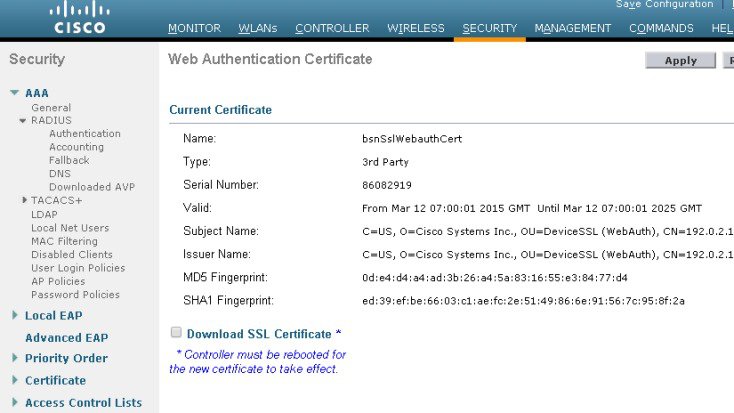Open the Local EAP section
Screen dimensions: 734x413
click(x=53, y=316)
